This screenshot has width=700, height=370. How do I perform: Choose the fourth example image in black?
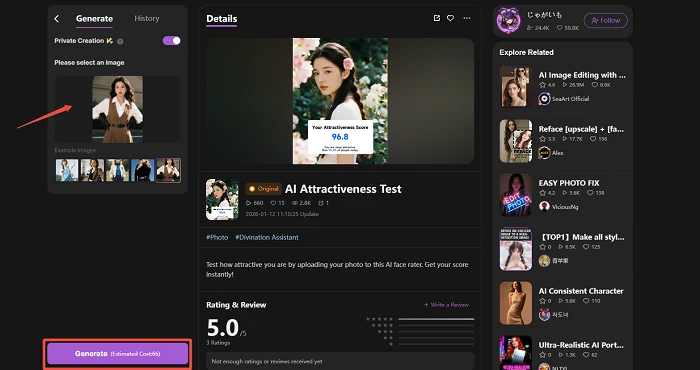click(x=143, y=170)
